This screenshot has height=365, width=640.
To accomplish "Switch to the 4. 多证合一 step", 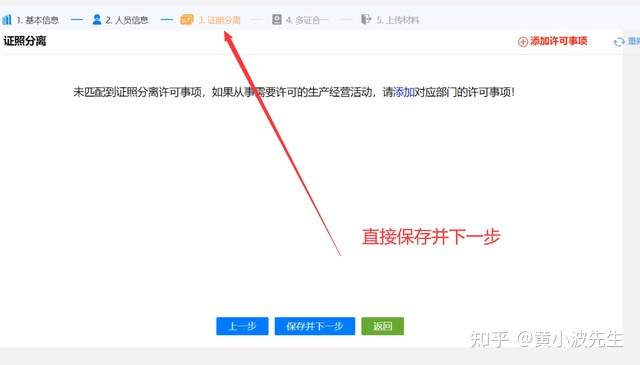I will coord(307,20).
